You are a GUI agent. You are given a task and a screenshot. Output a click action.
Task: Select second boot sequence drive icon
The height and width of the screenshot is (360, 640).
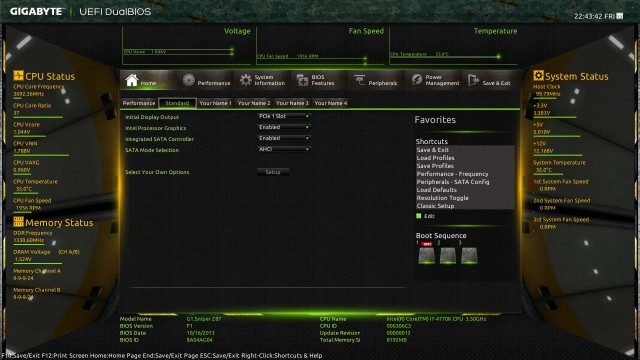click(x=448, y=256)
